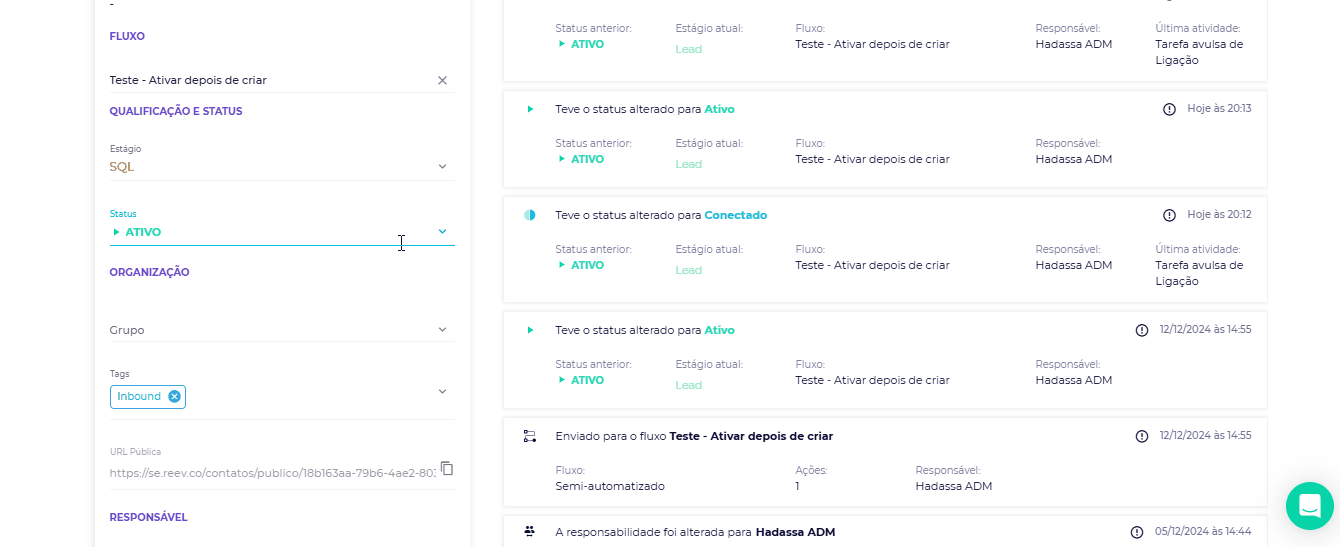Click the info icon next to Hoje às 20:13
This screenshot has height=547, width=1340.
pyautogui.click(x=1169, y=109)
